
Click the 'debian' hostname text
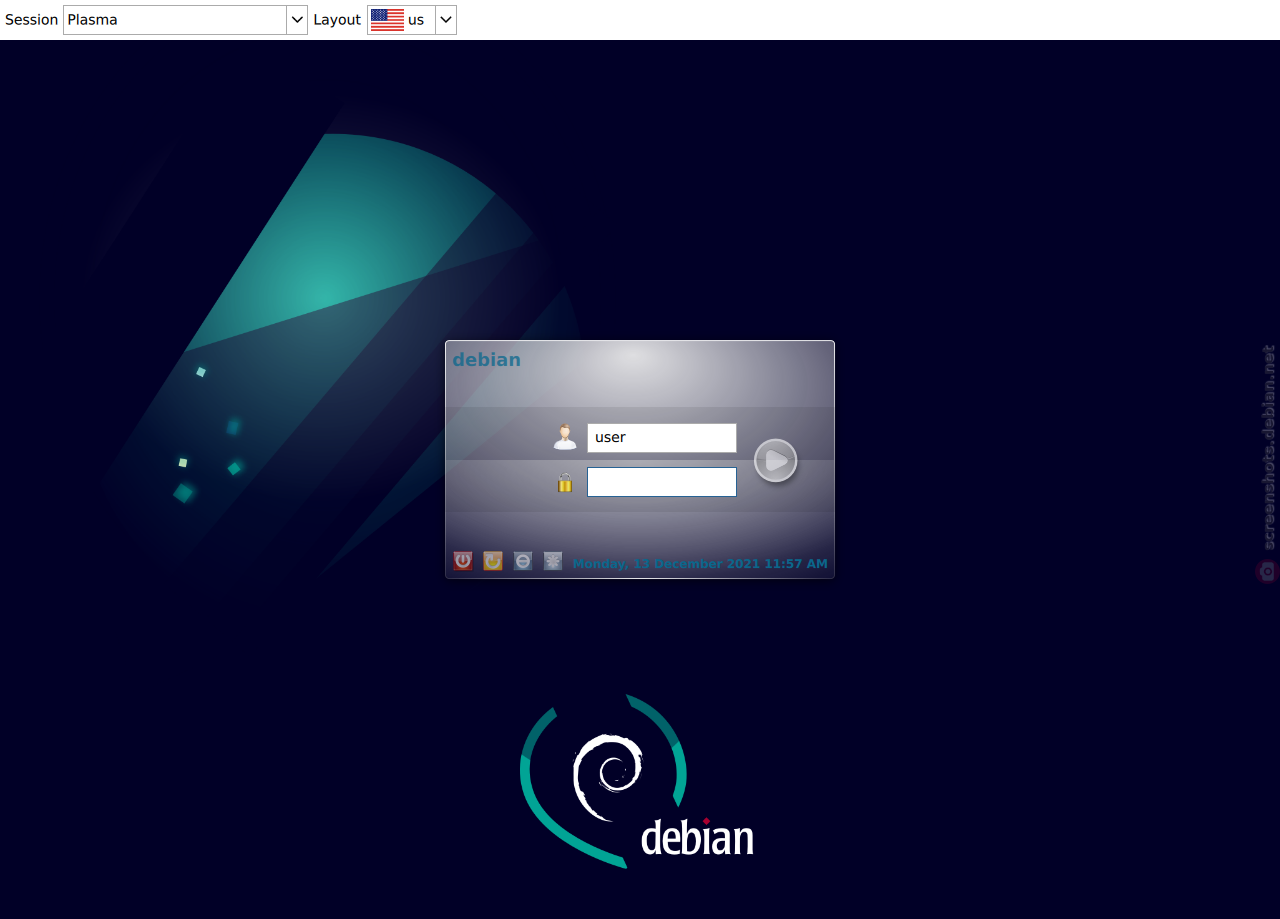486,360
